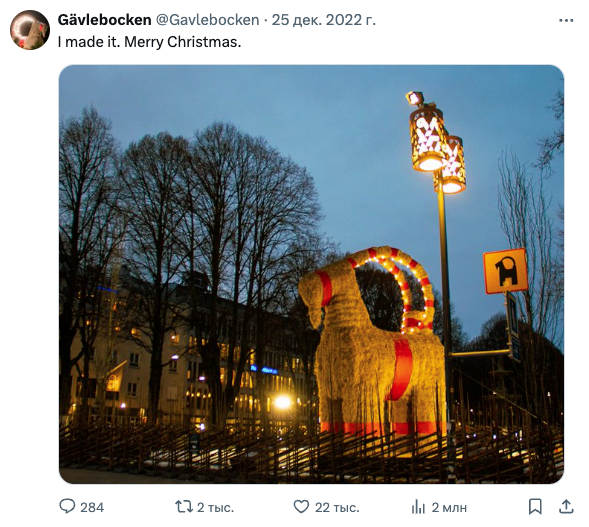The image size is (589, 527).
Task: Click the Gävlebocken display name
Action: point(104,20)
